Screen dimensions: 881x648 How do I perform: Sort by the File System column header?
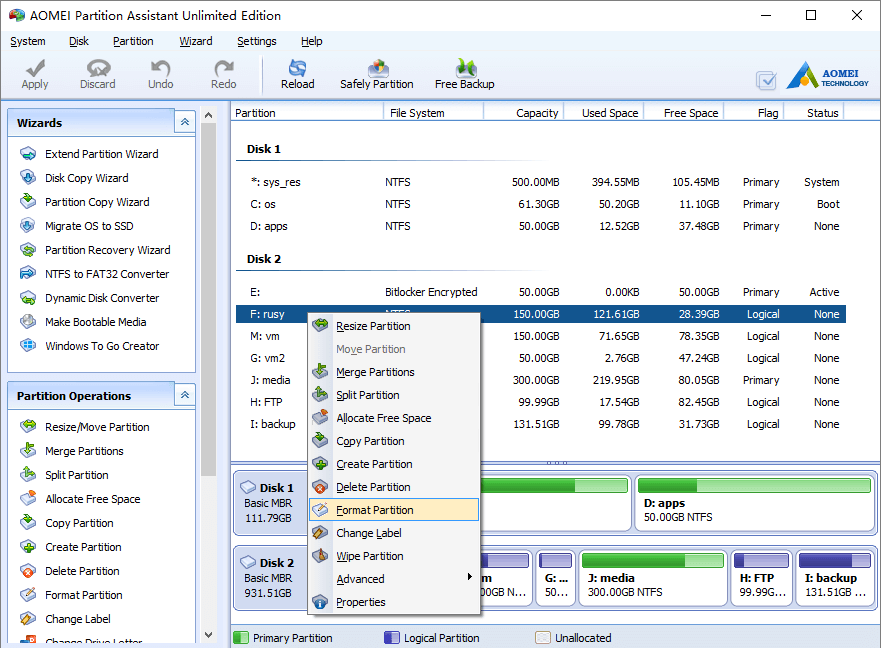433,113
